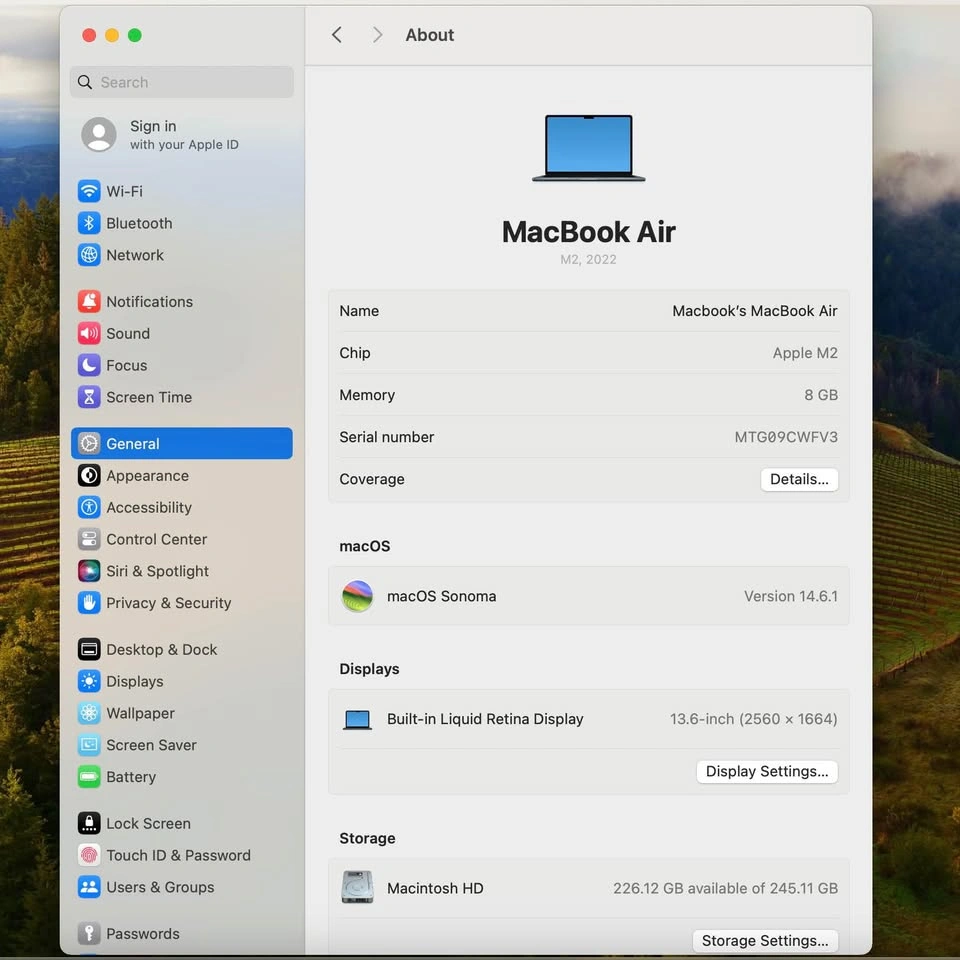Screen dimensions: 960x960
Task: Open Screen Saver icon
Action: point(89,744)
